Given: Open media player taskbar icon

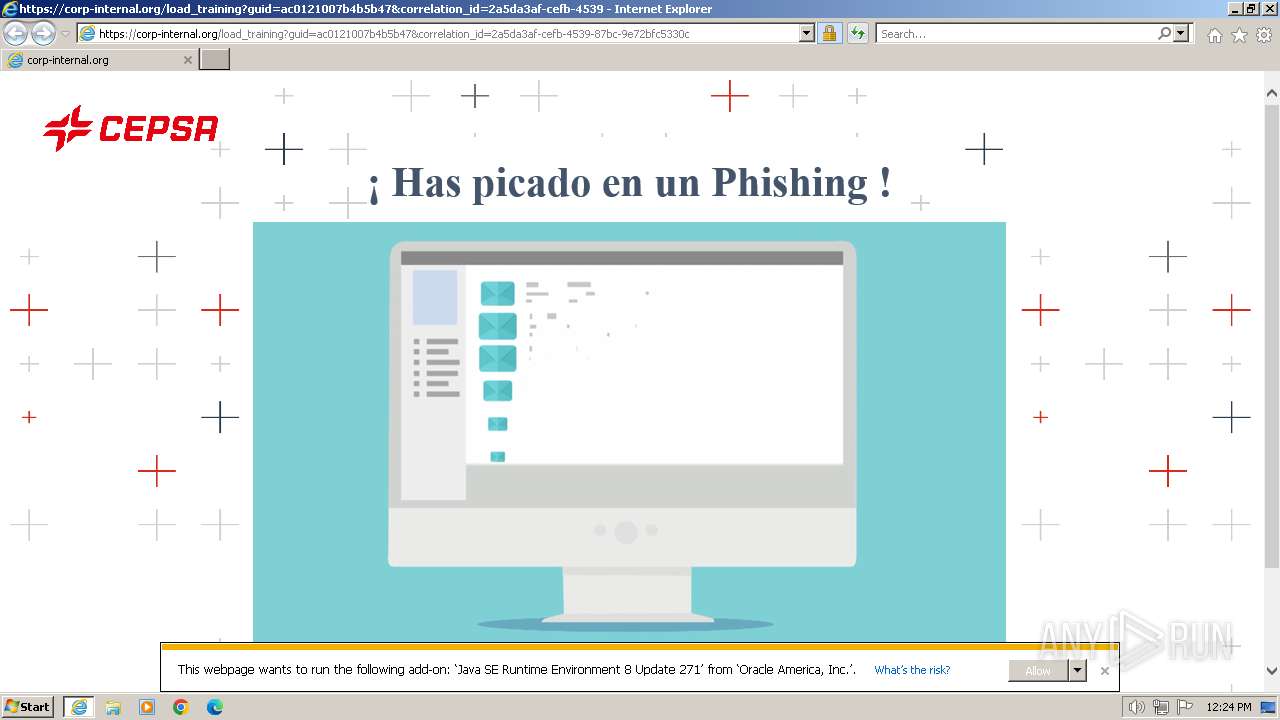Looking at the screenshot, I should (147, 707).
